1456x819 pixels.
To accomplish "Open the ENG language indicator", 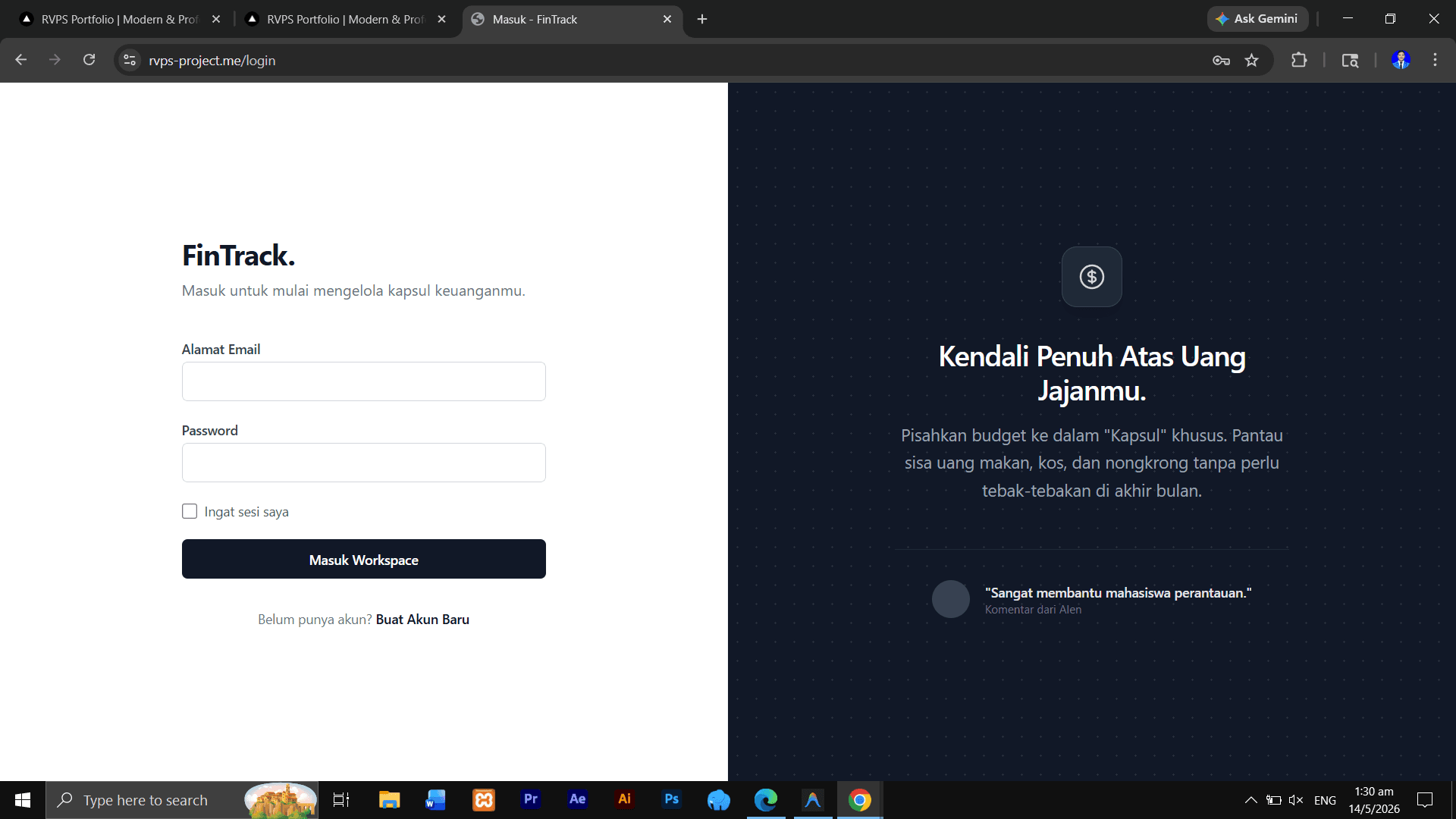I will pyautogui.click(x=1325, y=801).
